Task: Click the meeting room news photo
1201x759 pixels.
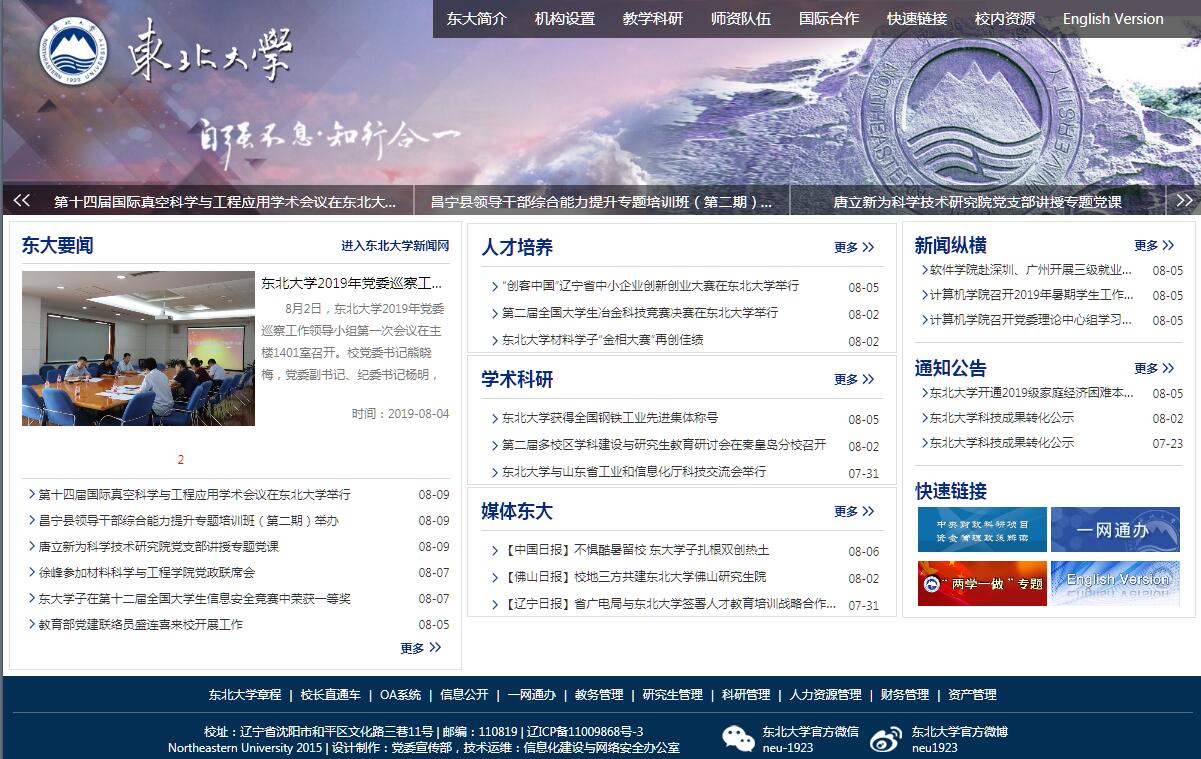Action: (138, 348)
